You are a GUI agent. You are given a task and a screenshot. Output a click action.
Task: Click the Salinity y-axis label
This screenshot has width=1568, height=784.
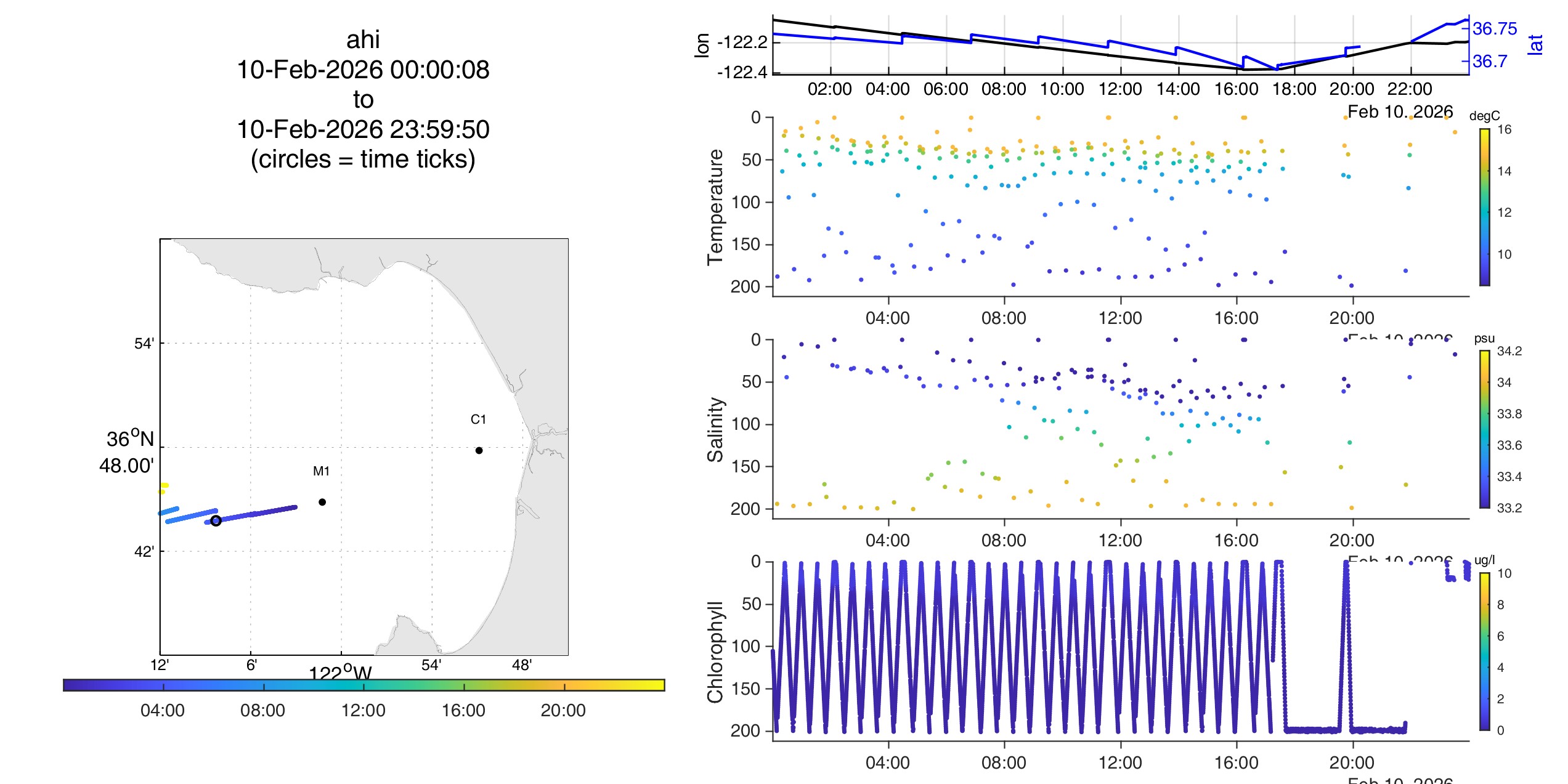[x=715, y=429]
